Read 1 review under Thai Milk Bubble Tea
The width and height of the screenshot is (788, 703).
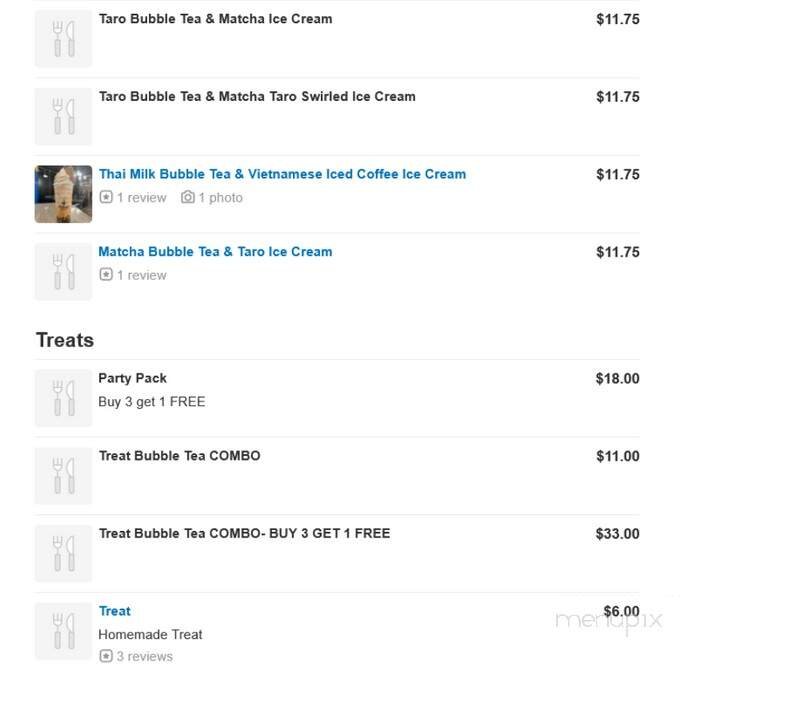pyautogui.click(x=141, y=198)
